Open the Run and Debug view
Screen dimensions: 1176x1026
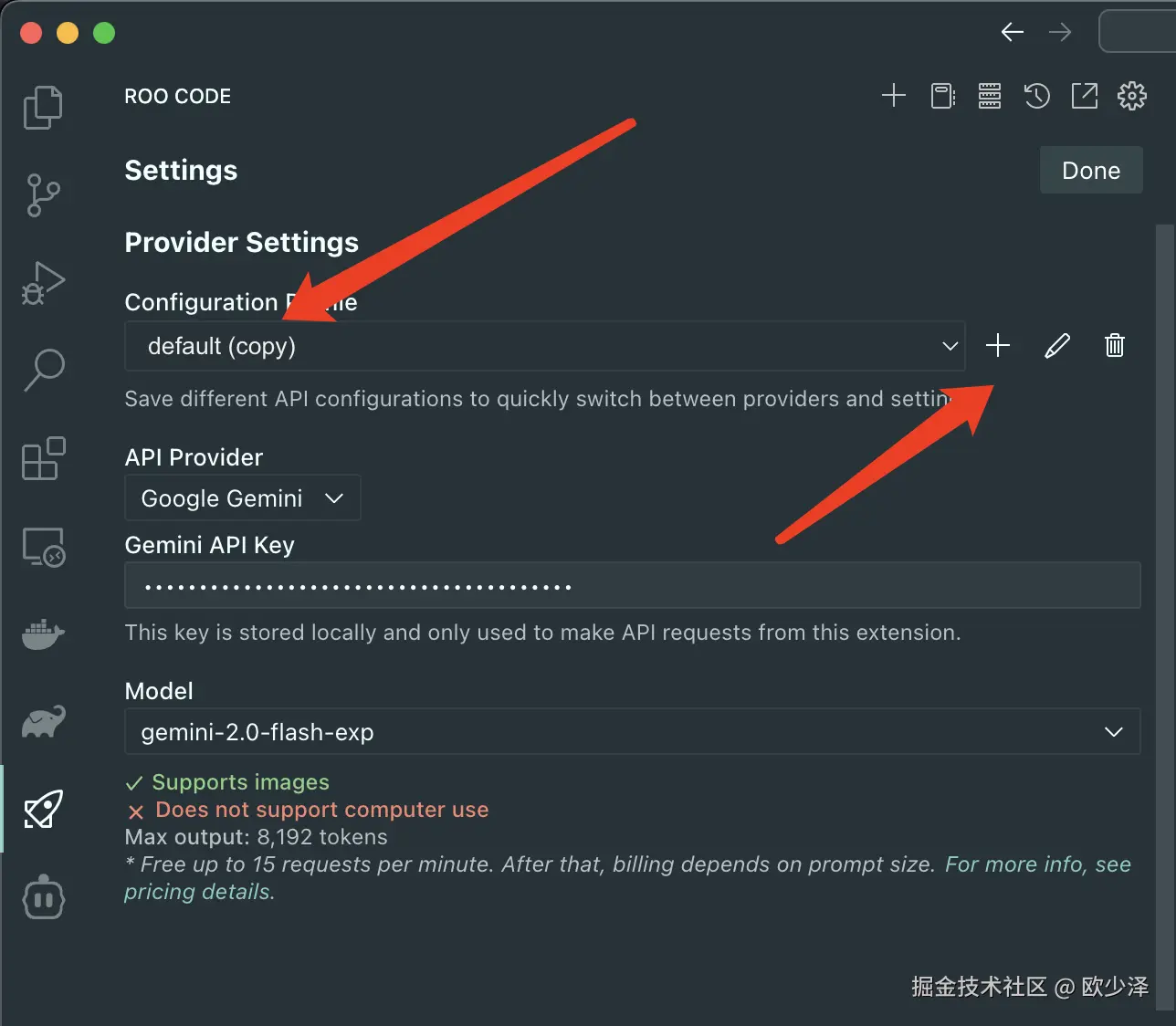click(x=43, y=283)
